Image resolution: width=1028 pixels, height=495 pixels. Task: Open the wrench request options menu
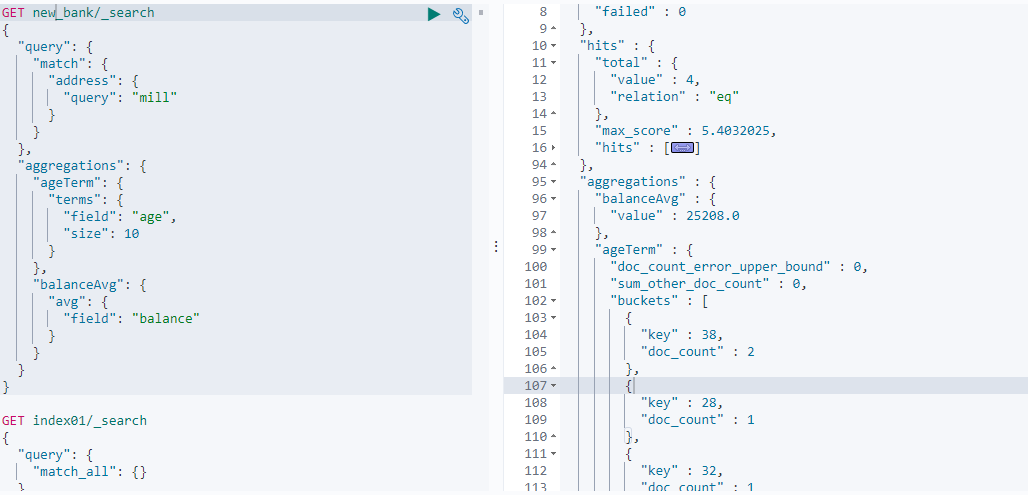click(x=461, y=16)
